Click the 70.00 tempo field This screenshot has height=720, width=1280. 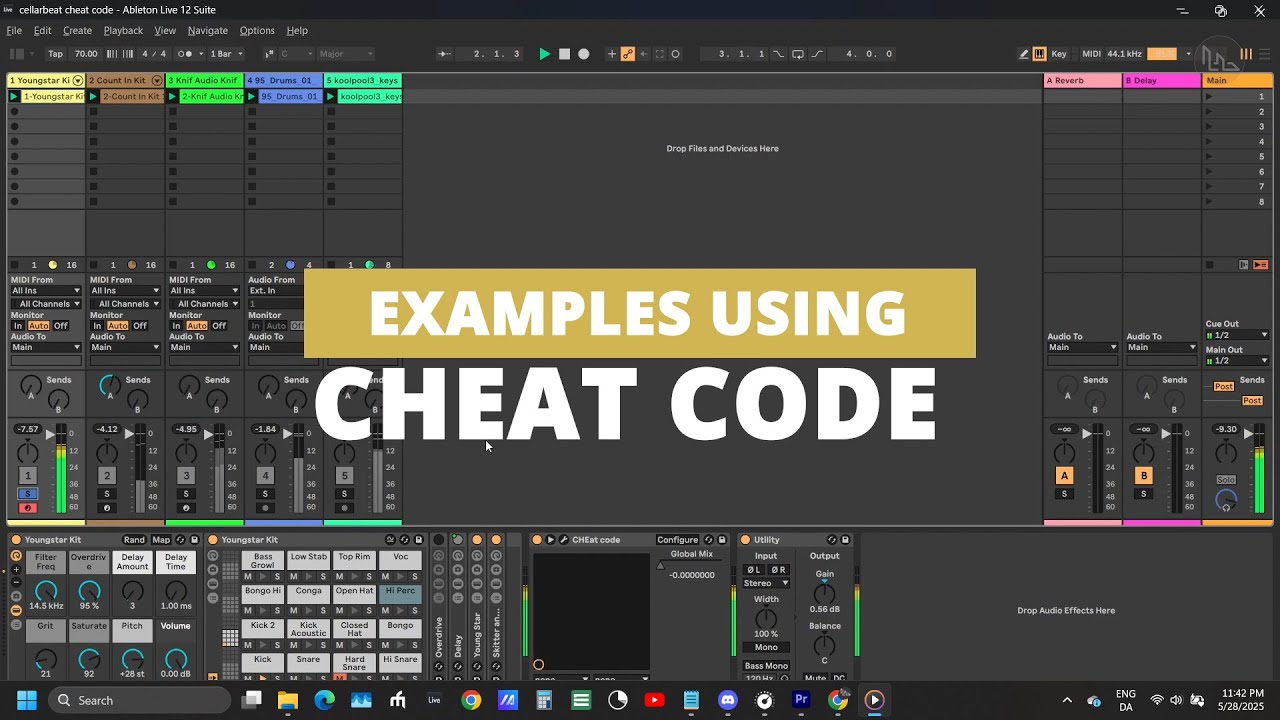(86, 54)
